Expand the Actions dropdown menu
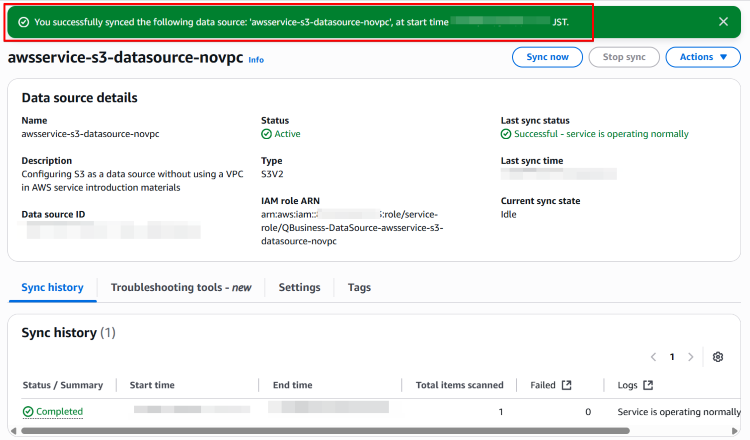The image size is (750, 440). pos(702,57)
